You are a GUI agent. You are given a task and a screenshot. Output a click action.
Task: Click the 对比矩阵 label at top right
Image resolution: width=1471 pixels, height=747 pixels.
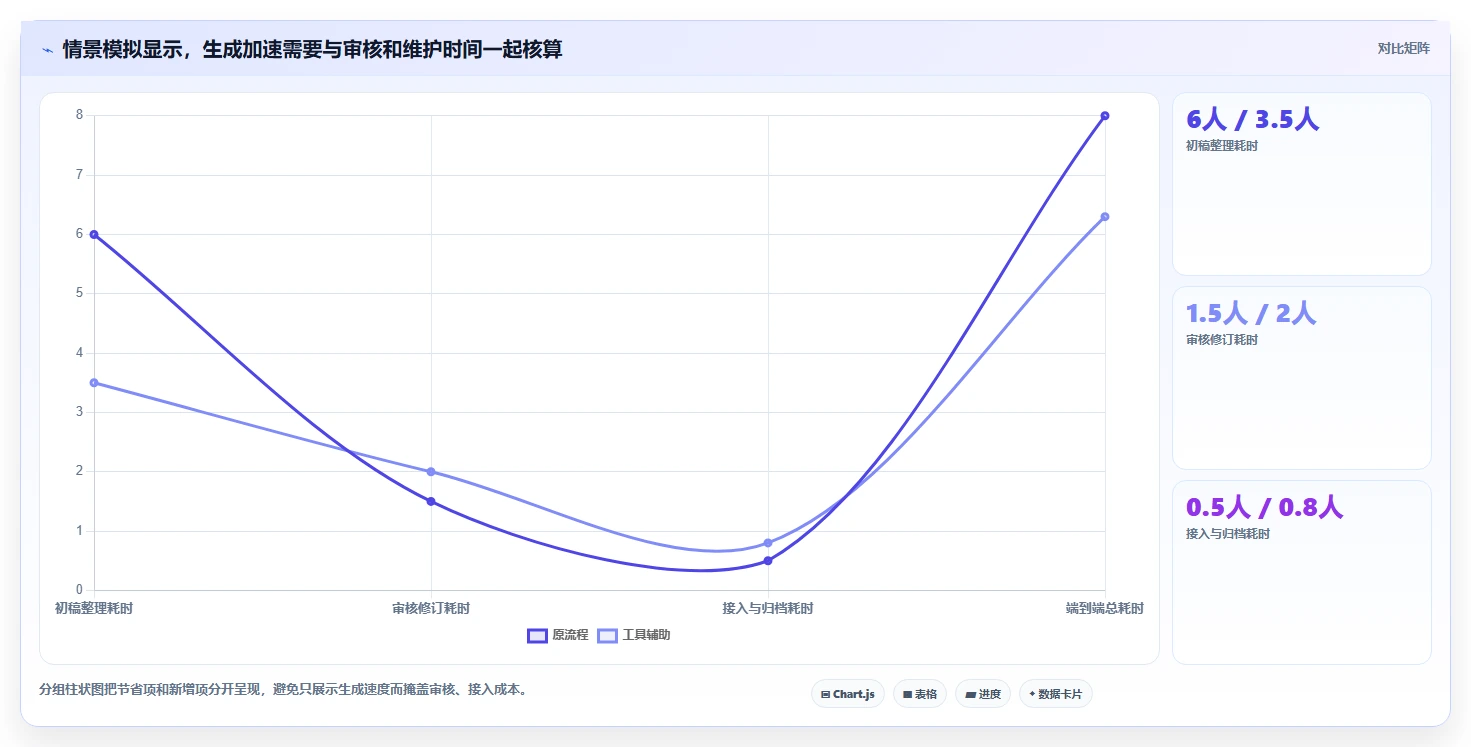1404,49
